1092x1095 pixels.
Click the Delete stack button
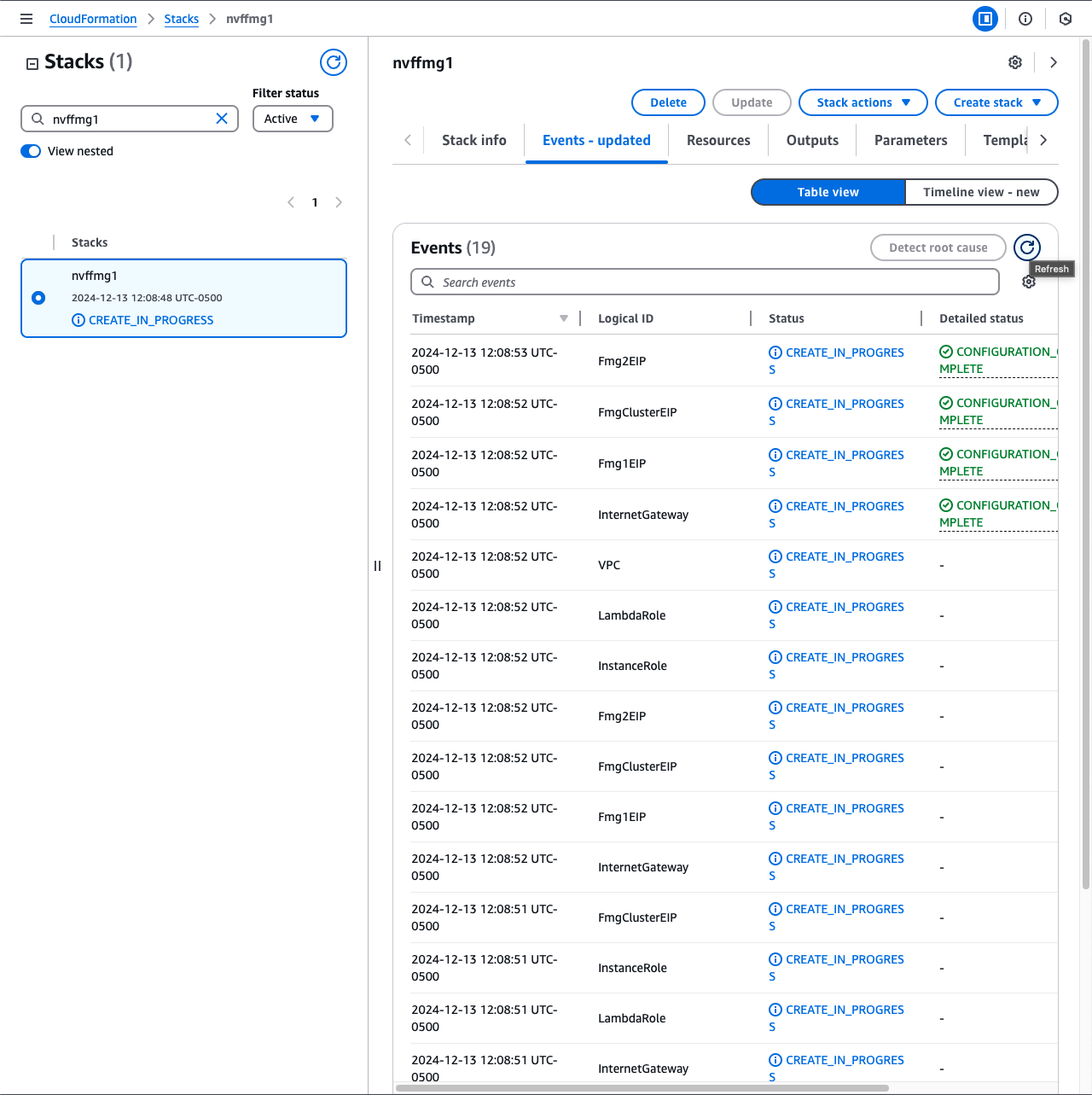click(x=668, y=102)
